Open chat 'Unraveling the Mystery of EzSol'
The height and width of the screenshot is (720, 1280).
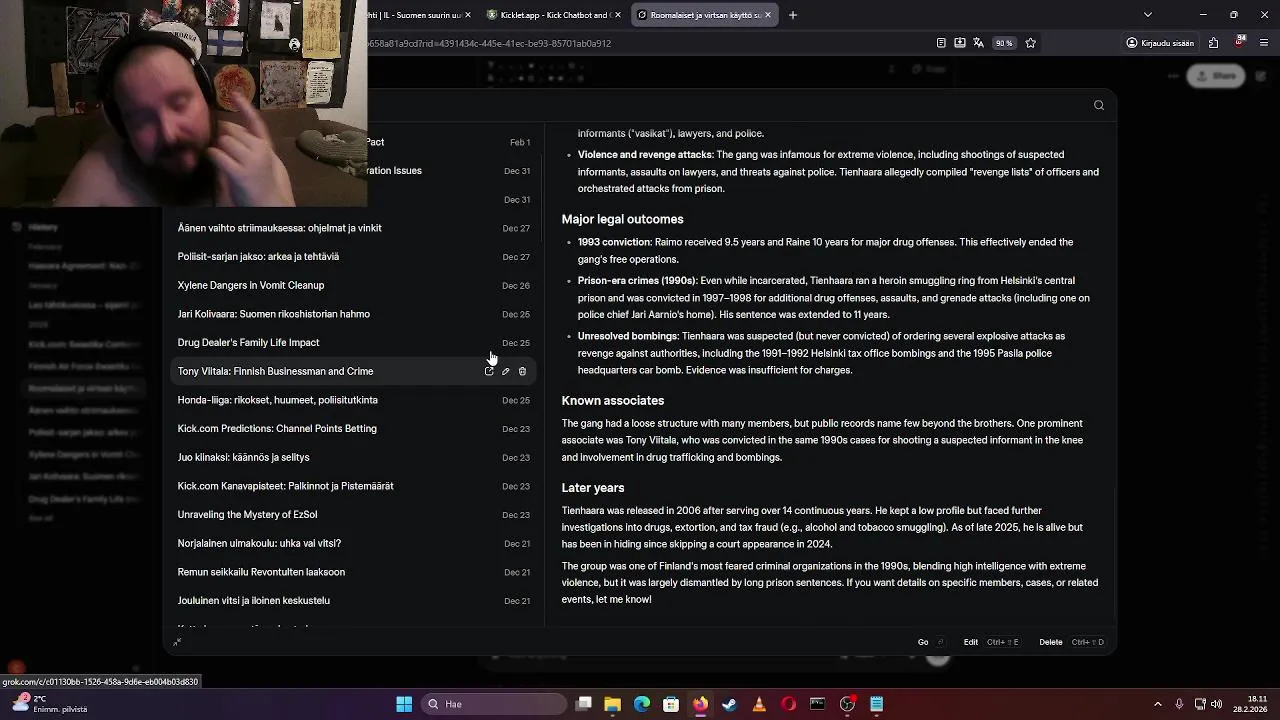tap(354, 515)
